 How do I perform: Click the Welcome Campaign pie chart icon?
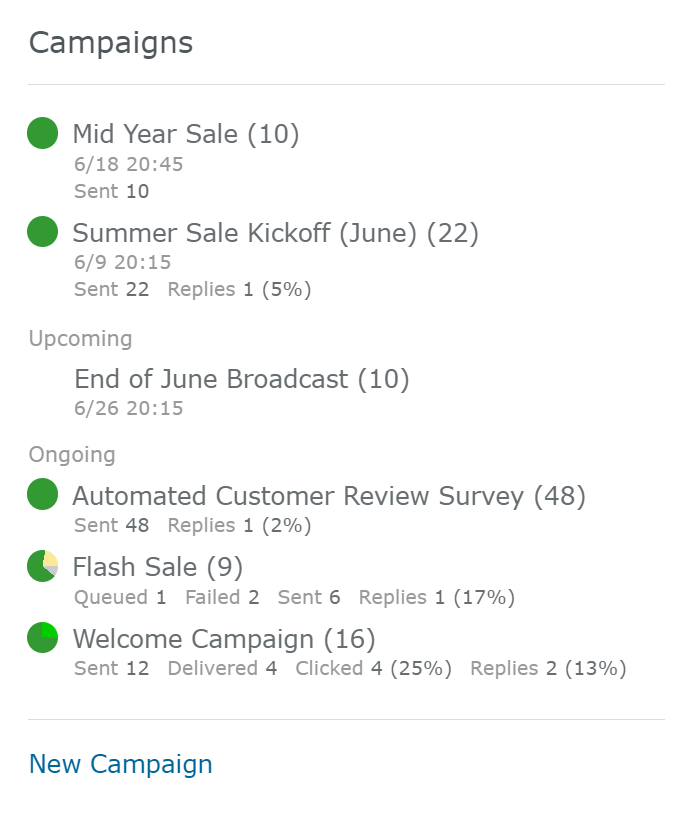click(x=42, y=638)
